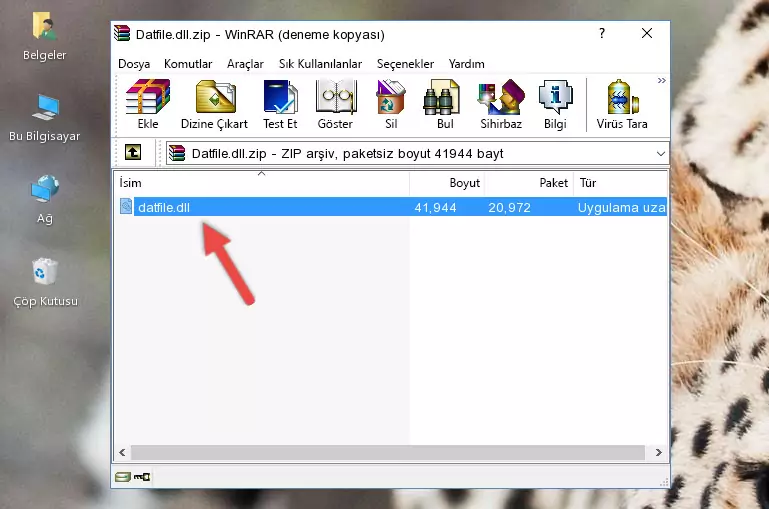Open the Seçenekler menu
The image size is (769, 509).
pyautogui.click(x=405, y=64)
